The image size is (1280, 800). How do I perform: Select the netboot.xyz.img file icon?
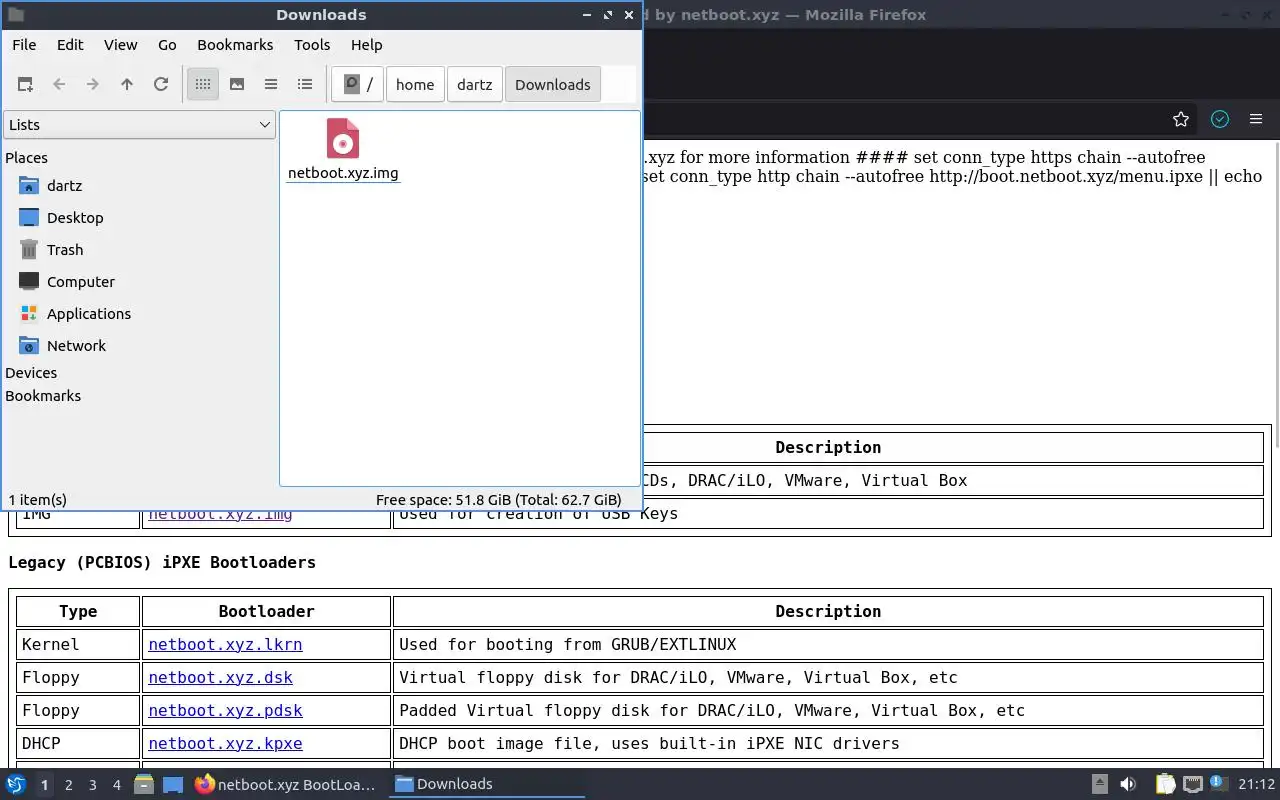tap(343, 139)
